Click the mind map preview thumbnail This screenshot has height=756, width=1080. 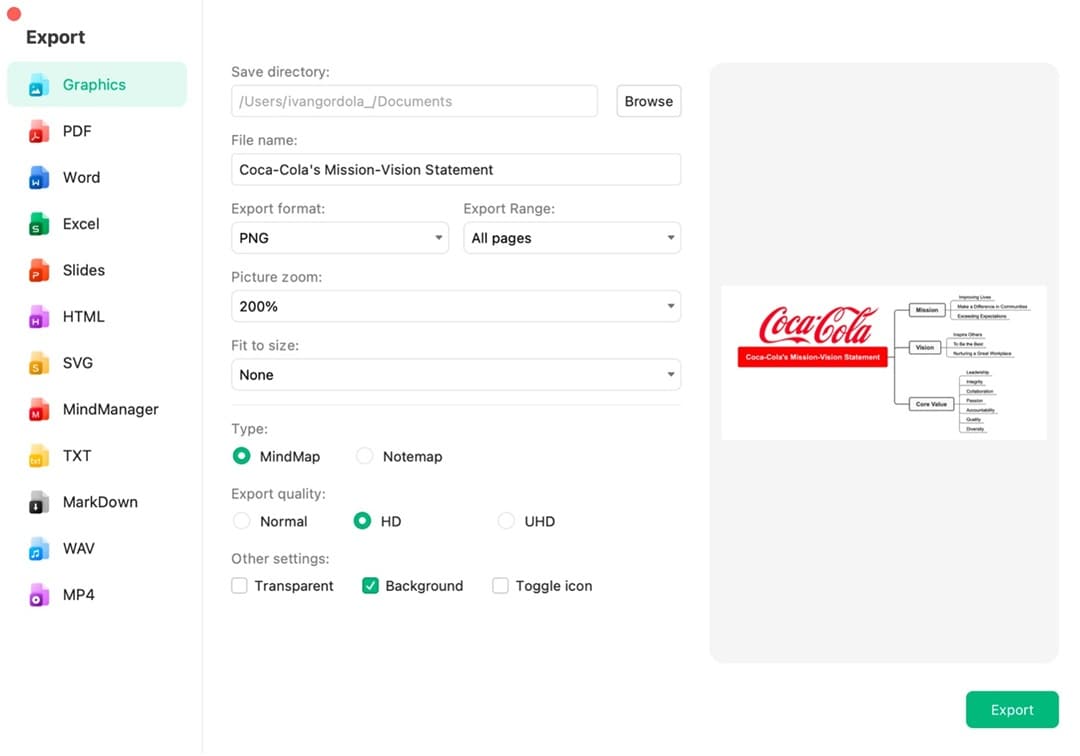point(883,363)
